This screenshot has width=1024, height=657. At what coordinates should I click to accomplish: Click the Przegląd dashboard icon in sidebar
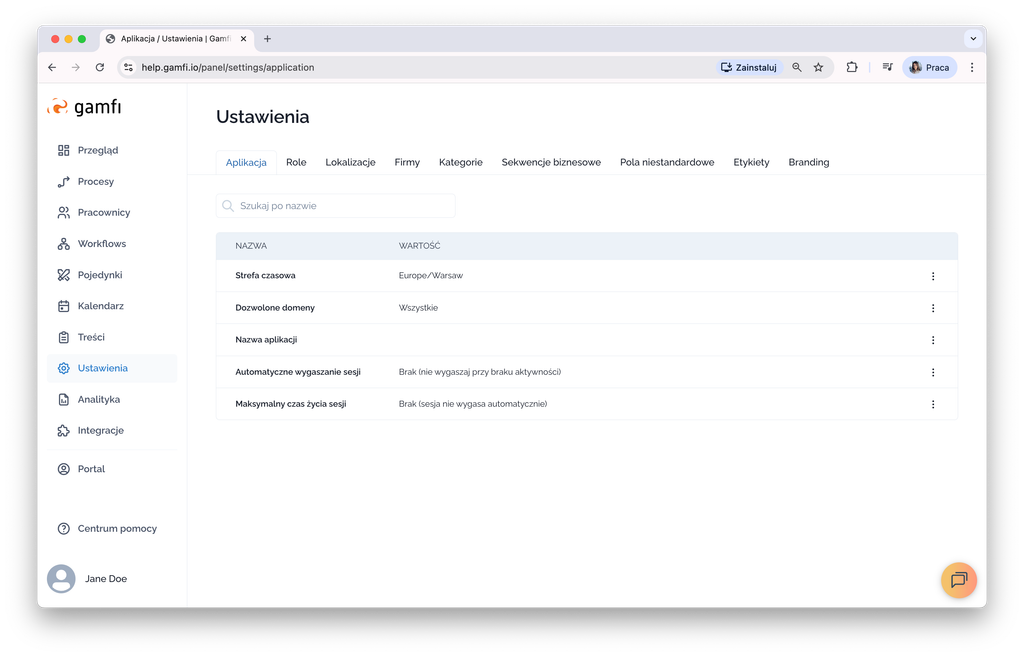64,150
